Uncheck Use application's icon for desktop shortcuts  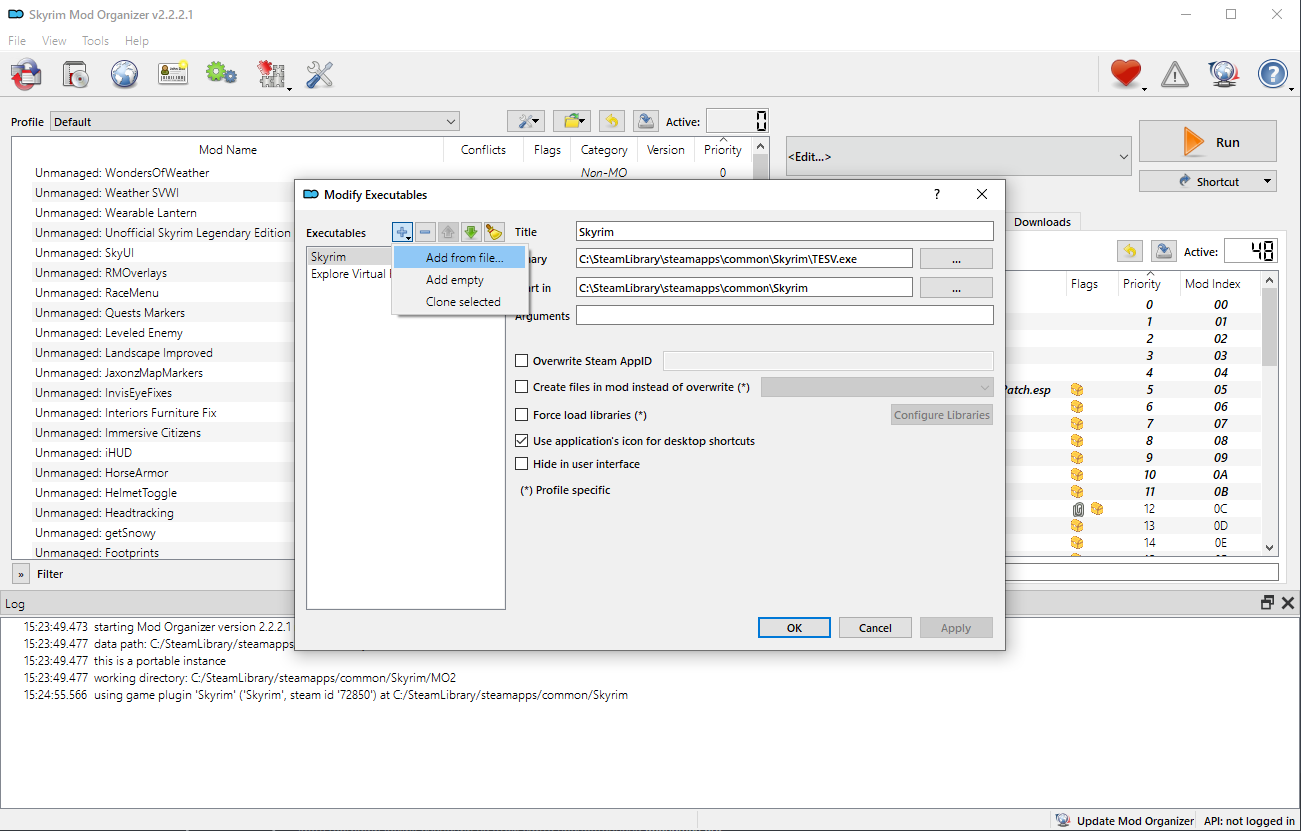tap(521, 441)
